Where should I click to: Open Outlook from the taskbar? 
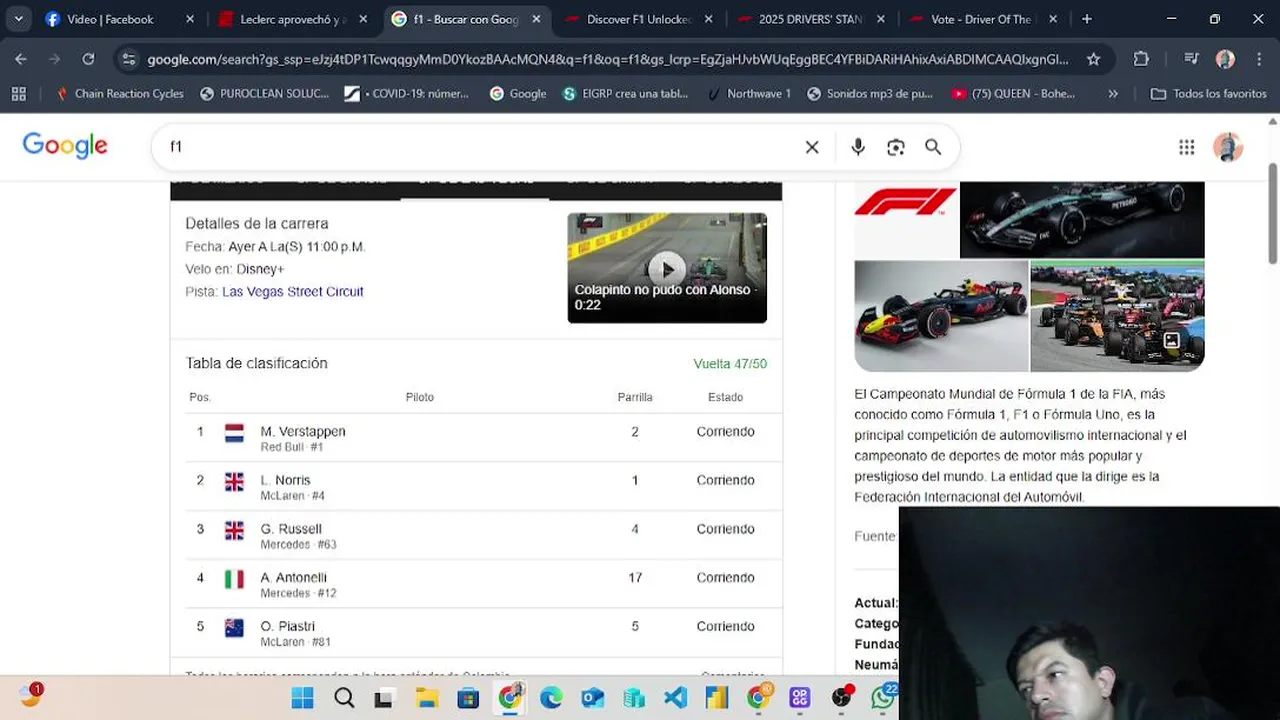point(592,698)
